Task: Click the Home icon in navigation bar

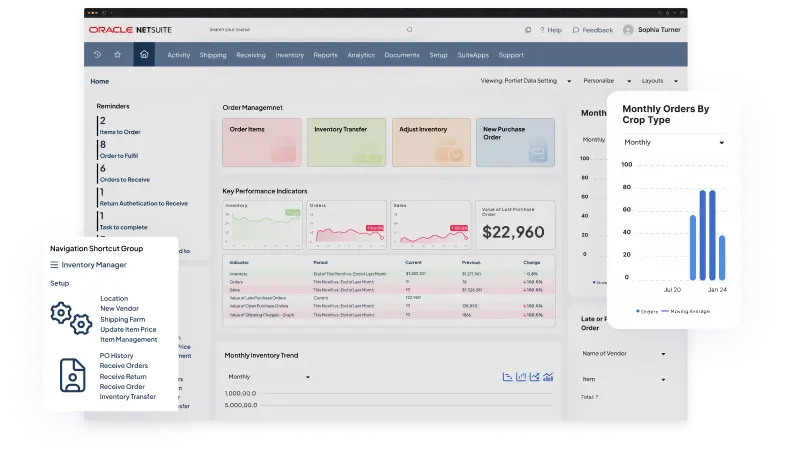Action: click(145, 55)
